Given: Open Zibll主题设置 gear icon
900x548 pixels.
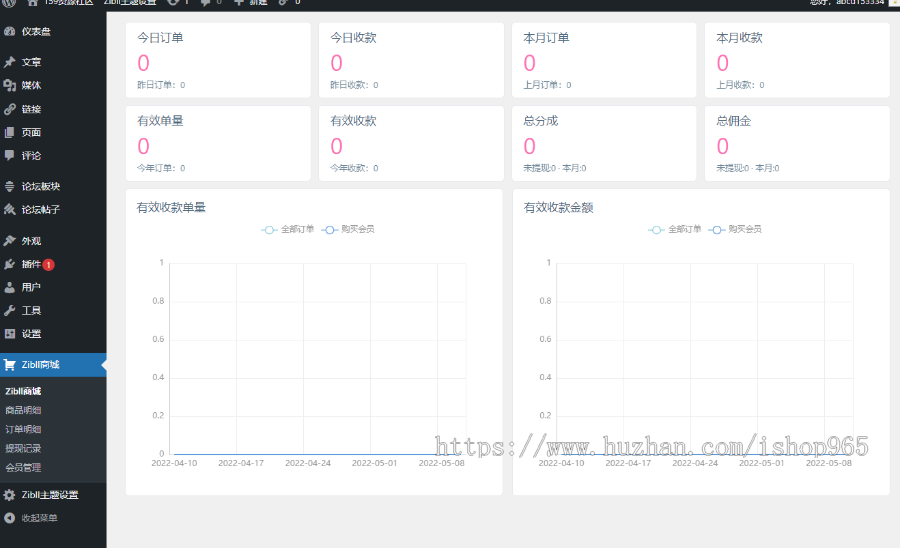Looking at the screenshot, I should point(9,495).
